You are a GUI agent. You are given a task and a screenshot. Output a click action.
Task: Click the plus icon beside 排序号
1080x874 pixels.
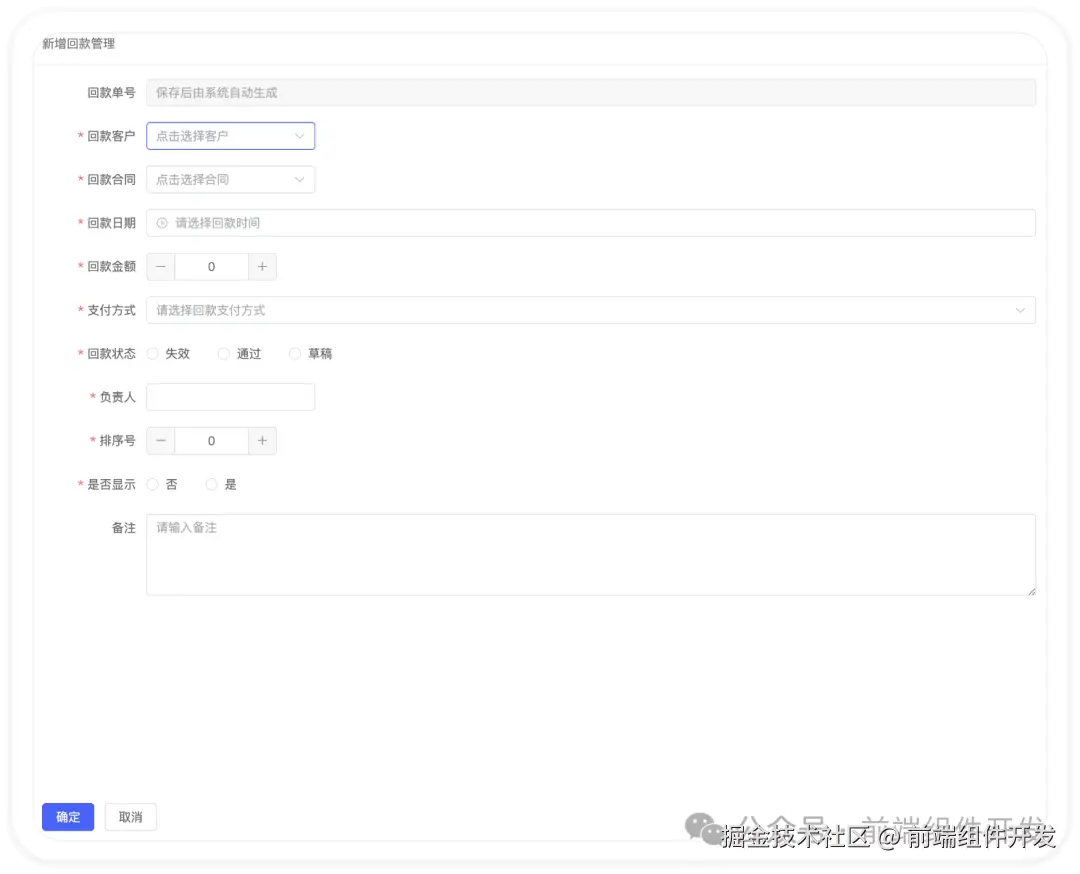pyautogui.click(x=262, y=440)
